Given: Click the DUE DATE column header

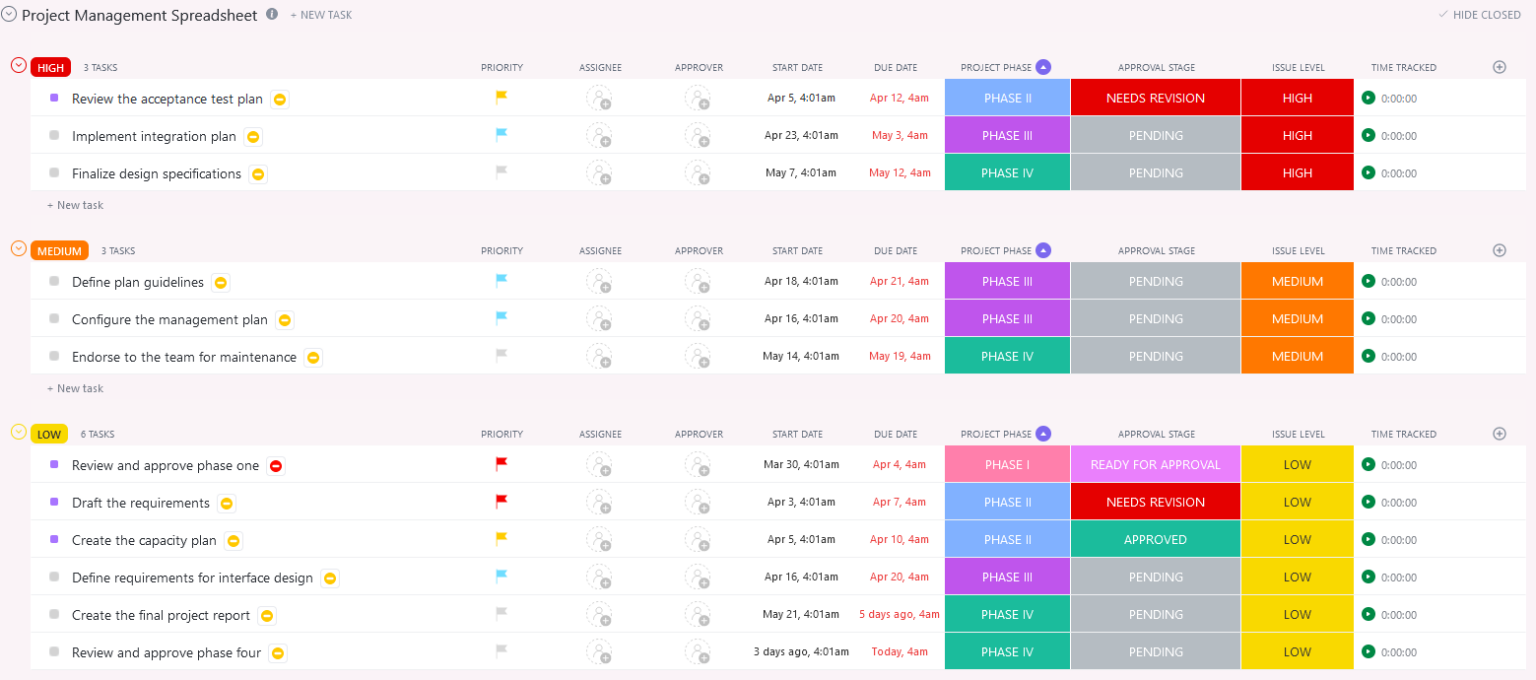Looking at the screenshot, I should 895,67.
